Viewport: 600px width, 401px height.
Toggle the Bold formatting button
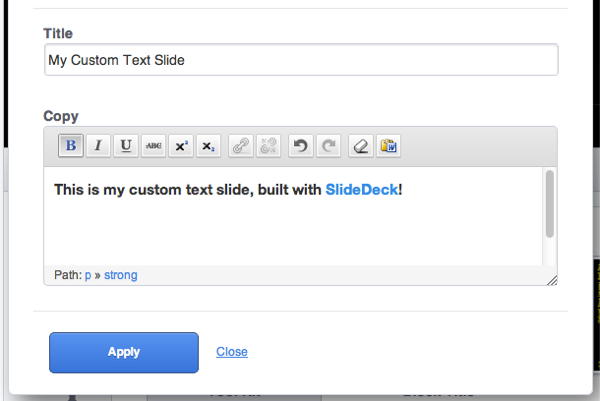71,146
